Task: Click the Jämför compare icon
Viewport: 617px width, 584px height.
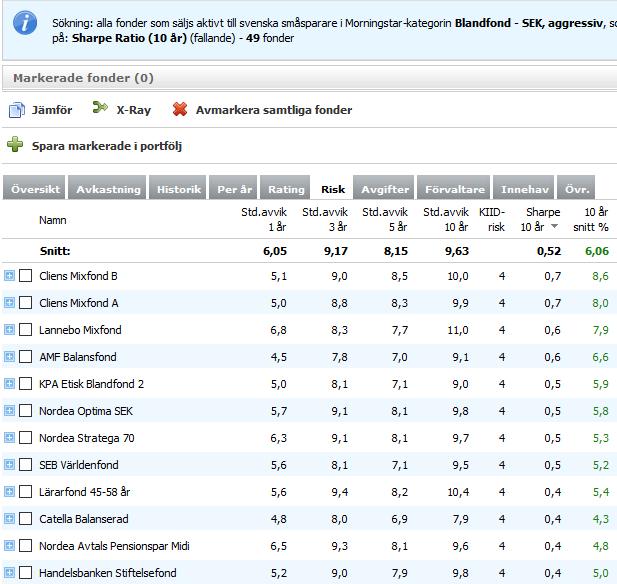Action: tap(17, 110)
